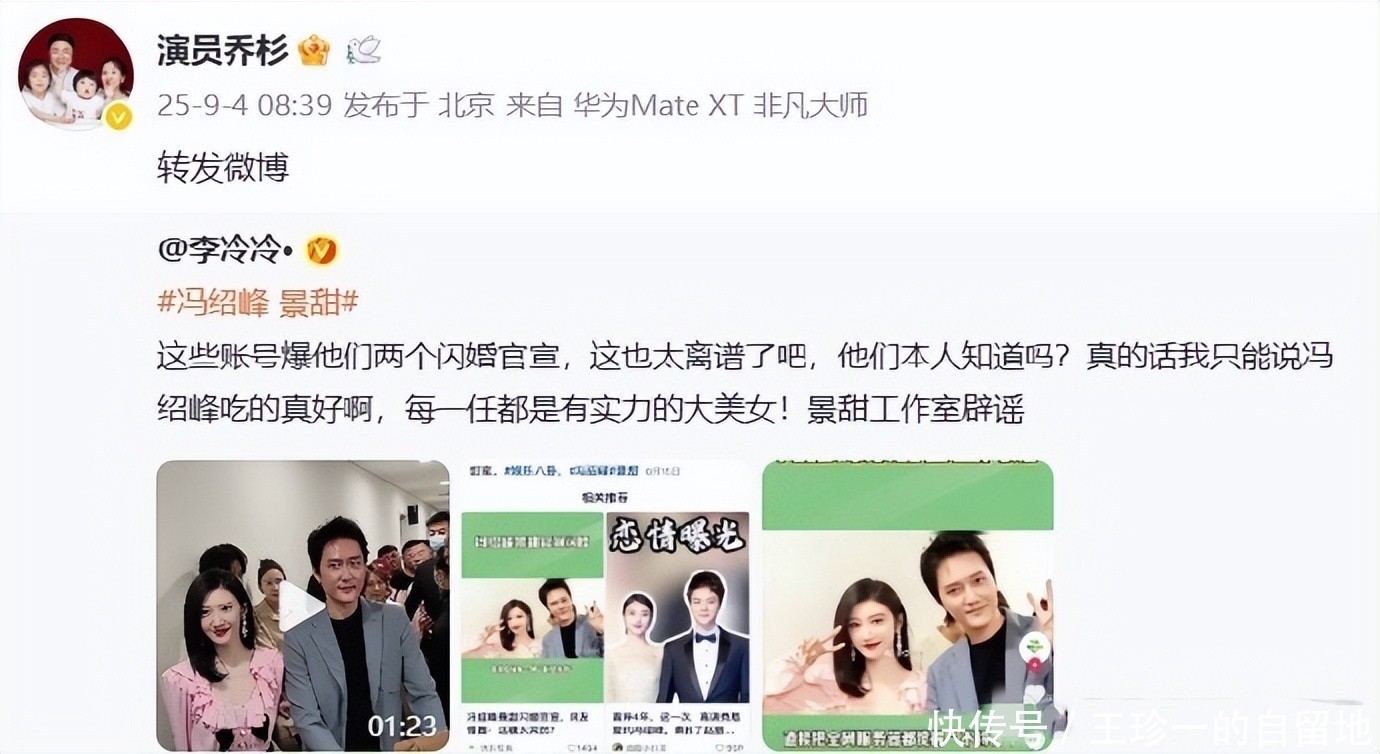Click the reposted text about 闪婚官宣
1380x754 pixels.
click(745, 381)
